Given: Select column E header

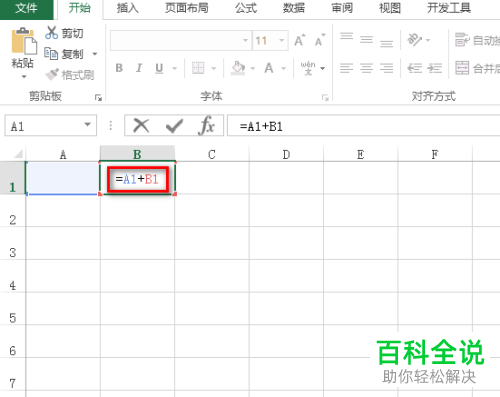Looking at the screenshot, I should [360, 154].
